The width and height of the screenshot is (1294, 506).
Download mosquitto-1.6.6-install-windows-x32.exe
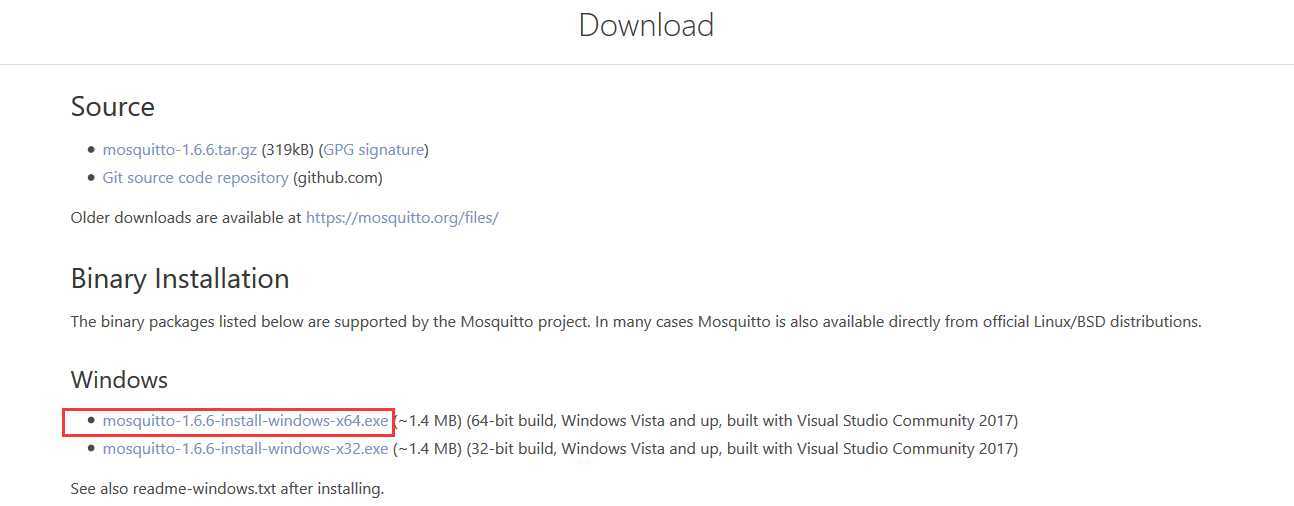pyautogui.click(x=245, y=449)
